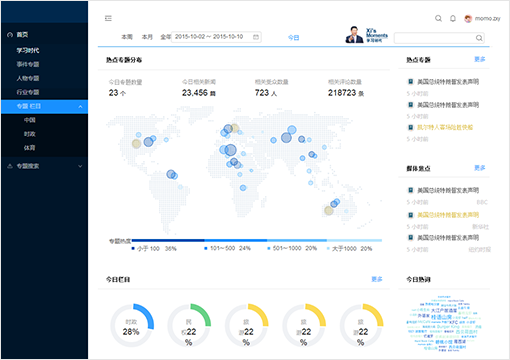Open notifications bell icon
This screenshot has height=360, width=510.
453,18
